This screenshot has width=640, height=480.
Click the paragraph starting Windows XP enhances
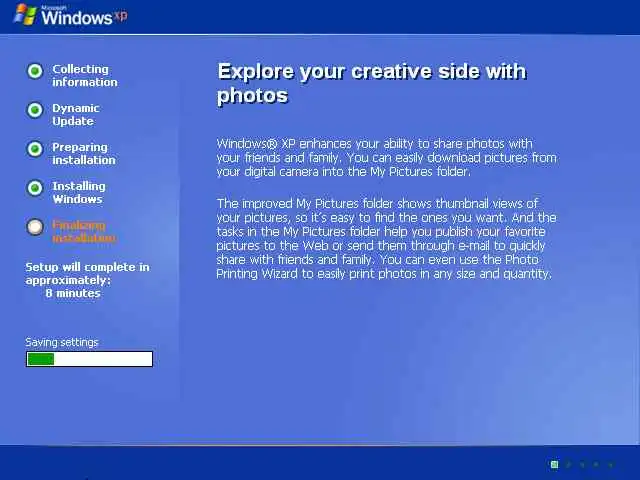point(387,158)
